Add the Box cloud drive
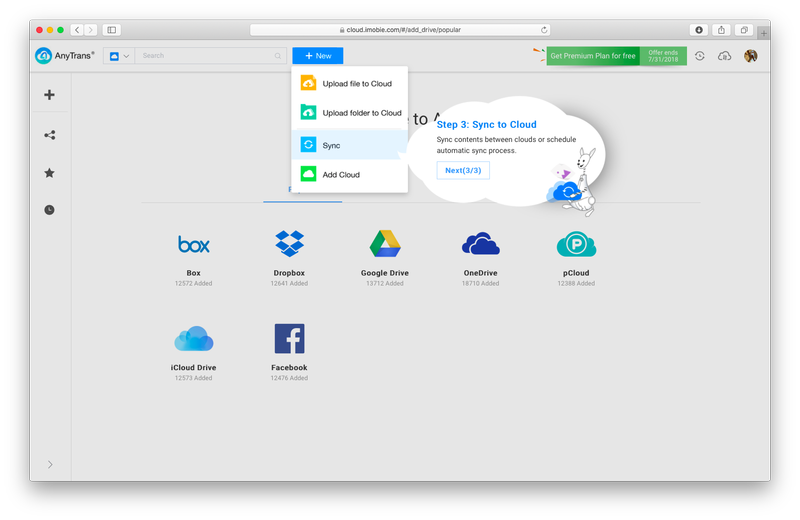Image resolution: width=800 pixels, height=520 pixels. click(193, 258)
